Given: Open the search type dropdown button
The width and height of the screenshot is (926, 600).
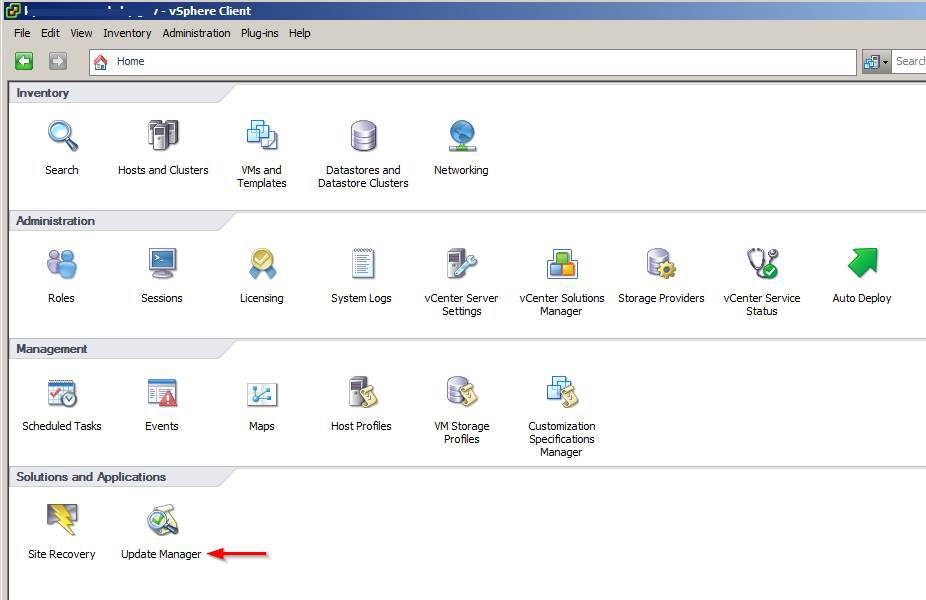Looking at the screenshot, I should [x=876, y=61].
